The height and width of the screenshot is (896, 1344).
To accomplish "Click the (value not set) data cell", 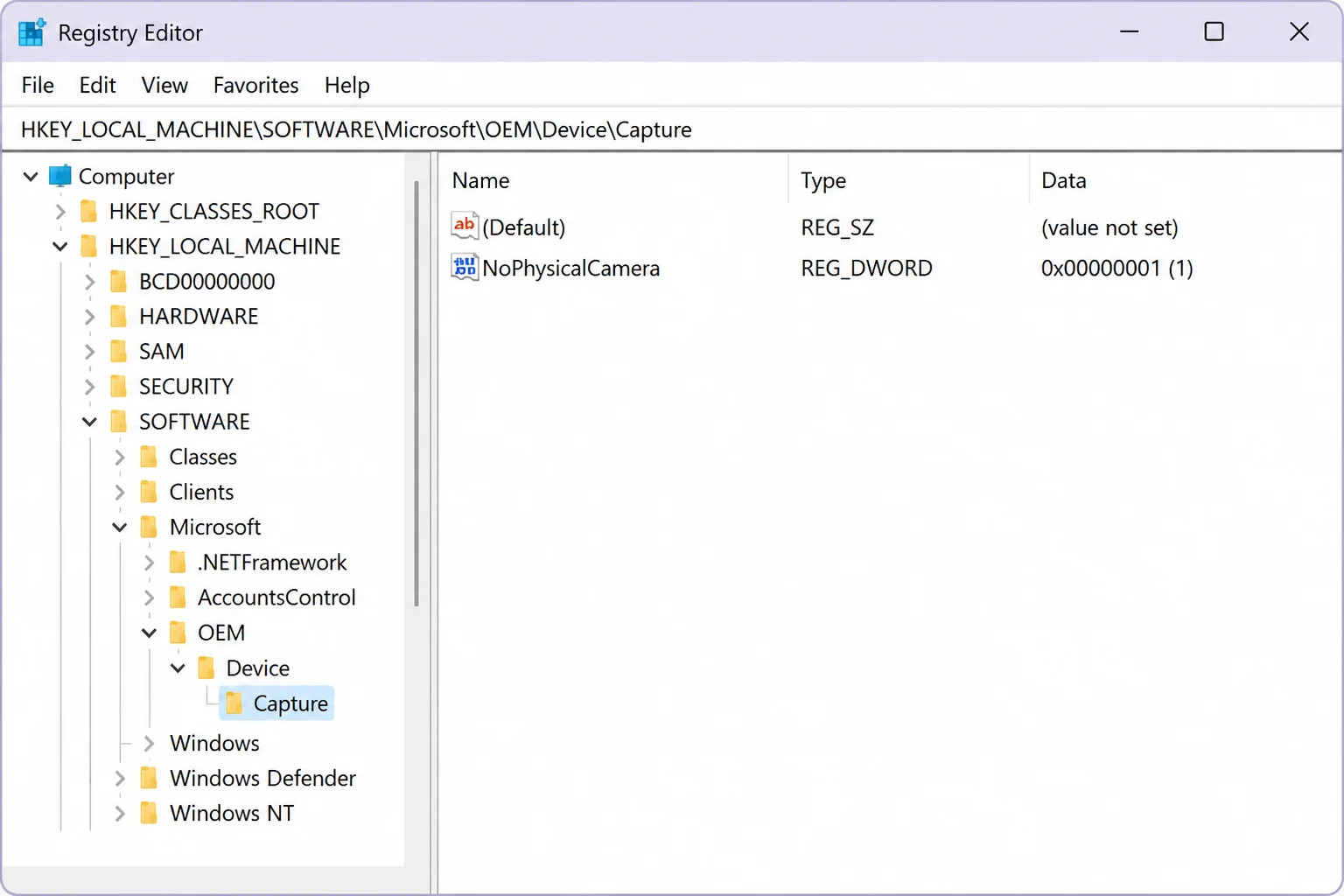I will tap(1109, 227).
